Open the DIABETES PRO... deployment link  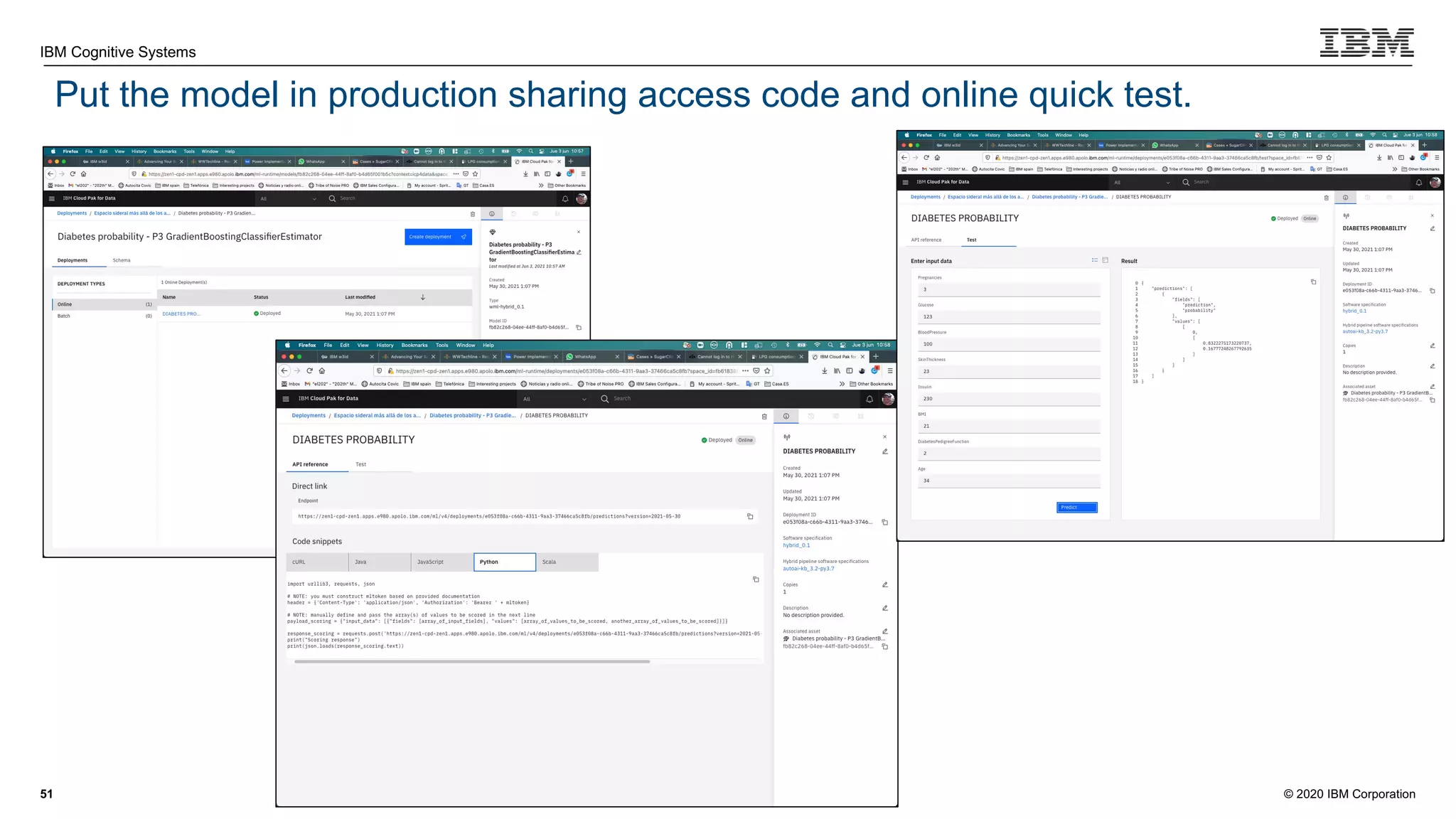tap(181, 314)
